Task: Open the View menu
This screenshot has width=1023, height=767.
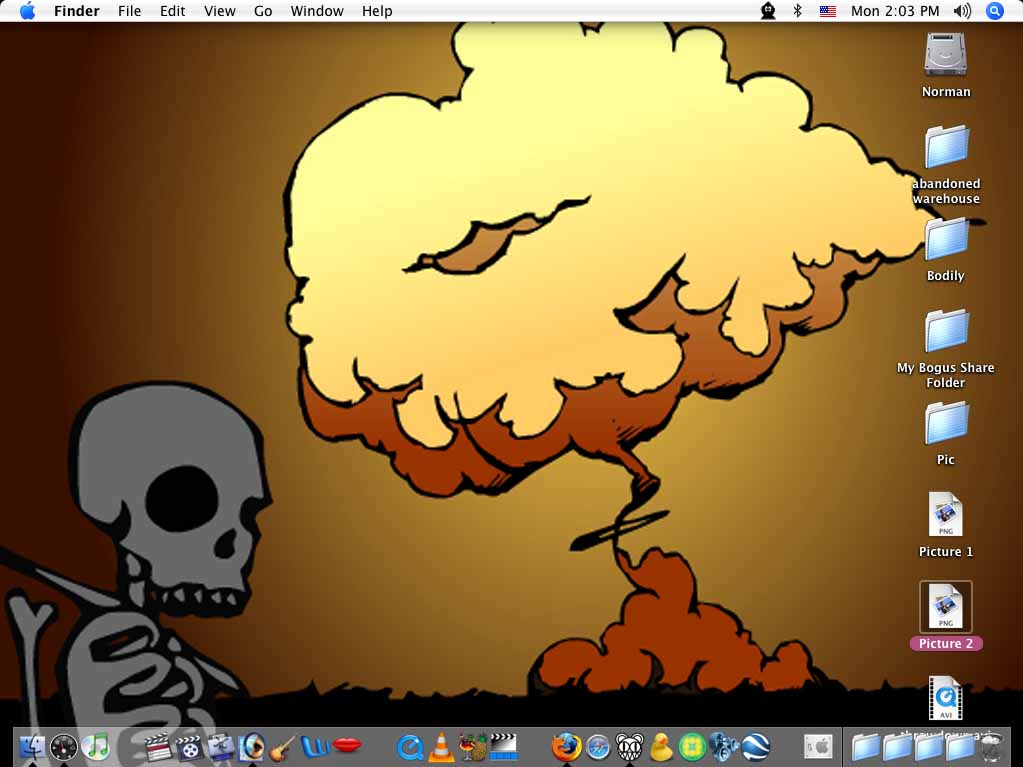Action: (219, 11)
